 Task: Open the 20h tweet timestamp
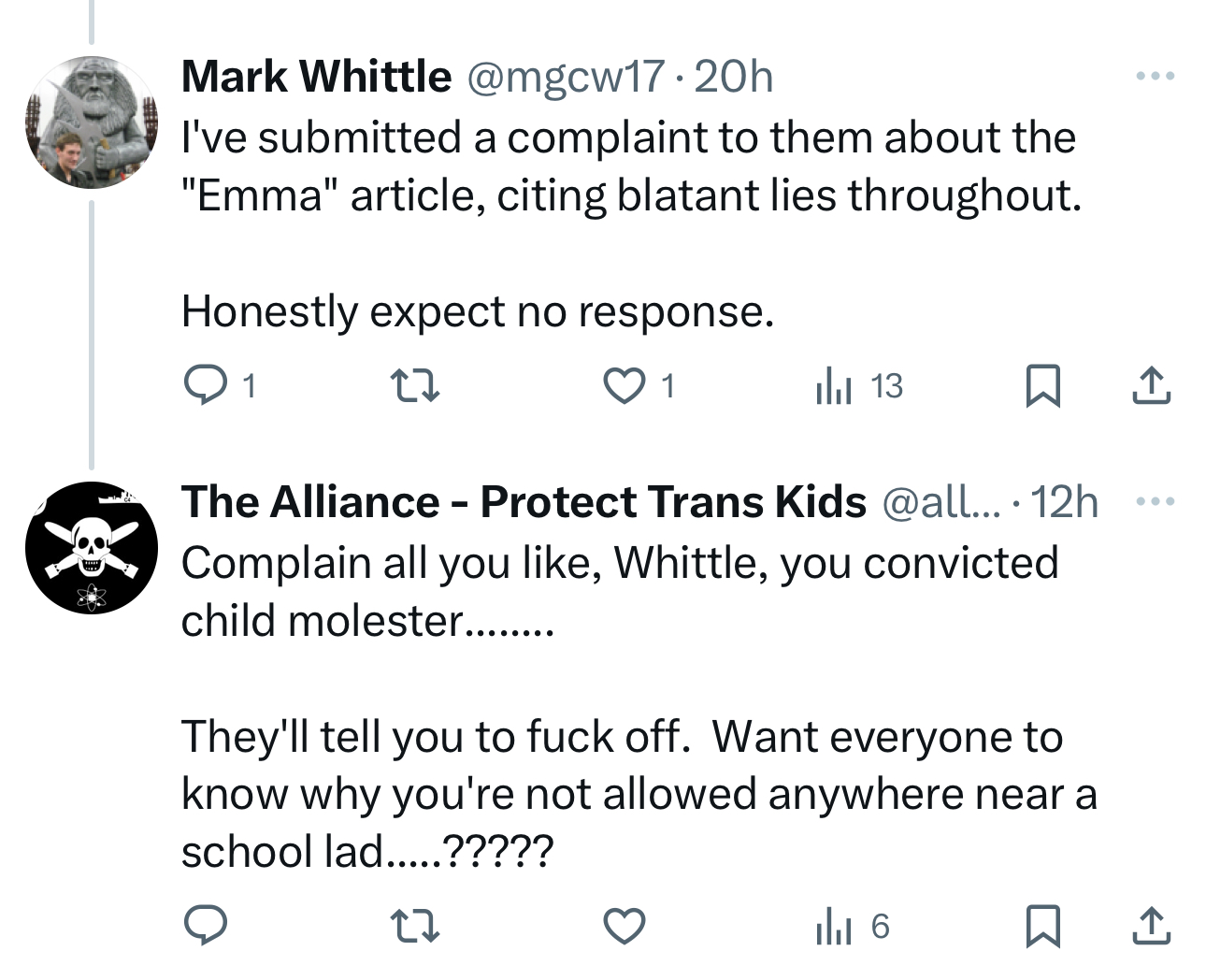pos(735,76)
